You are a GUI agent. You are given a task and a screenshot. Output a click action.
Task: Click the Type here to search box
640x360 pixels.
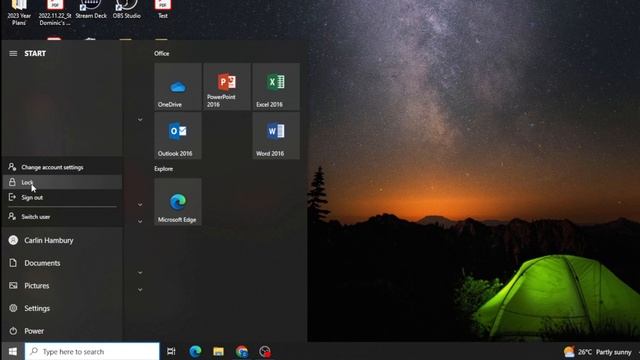(x=92, y=351)
